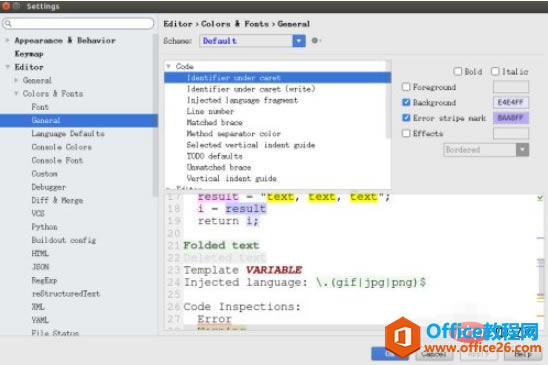Select Selected vertical indent guide
Screen dimensions: 548x365
tap(251, 145)
